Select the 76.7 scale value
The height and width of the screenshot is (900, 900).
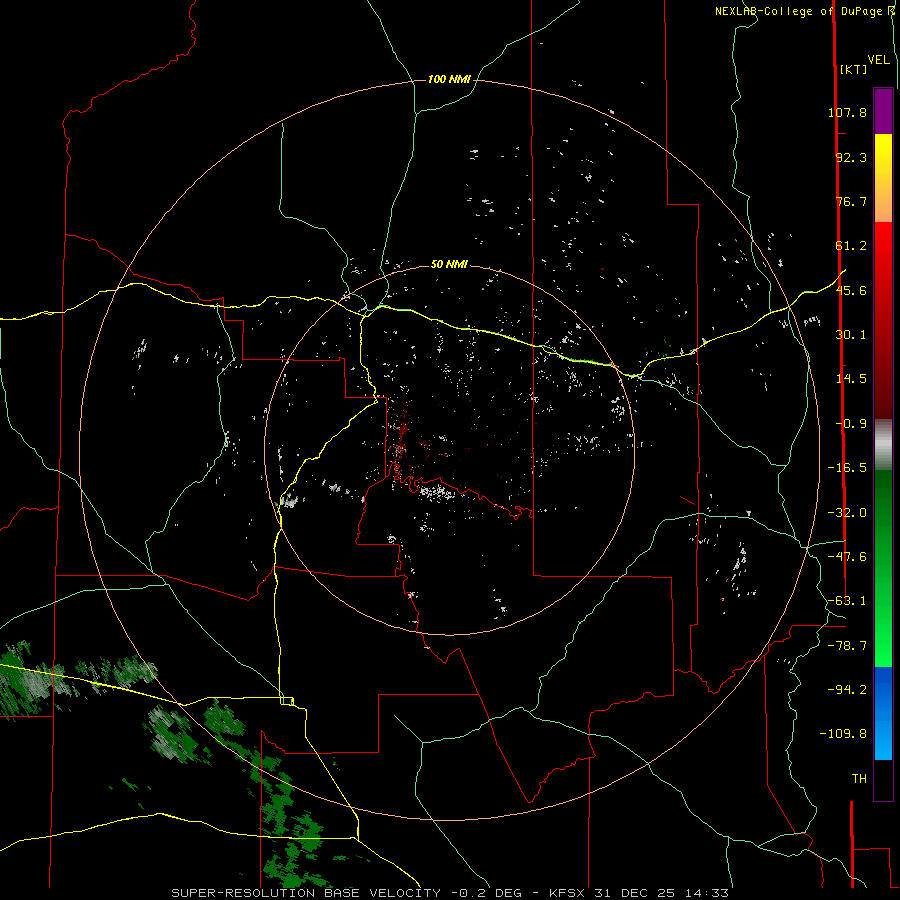[x=851, y=201]
